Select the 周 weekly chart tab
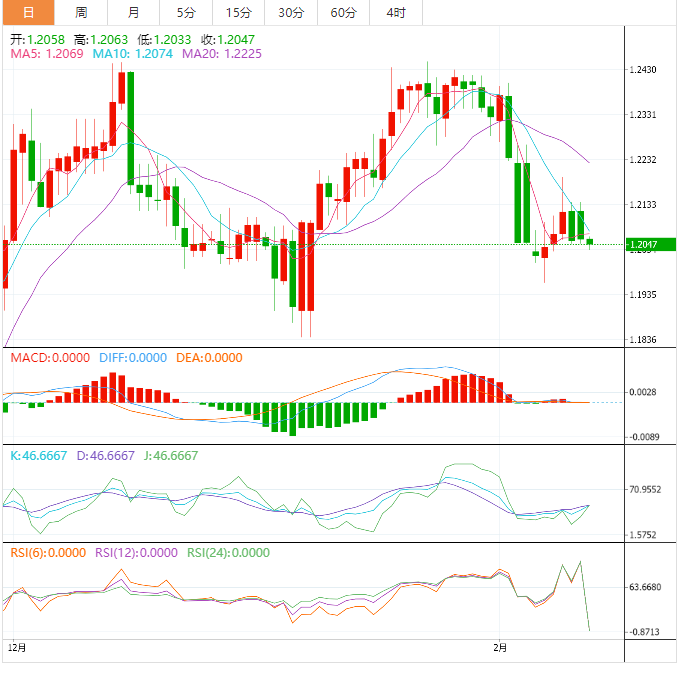Screen dimensions: 682x675 point(81,13)
